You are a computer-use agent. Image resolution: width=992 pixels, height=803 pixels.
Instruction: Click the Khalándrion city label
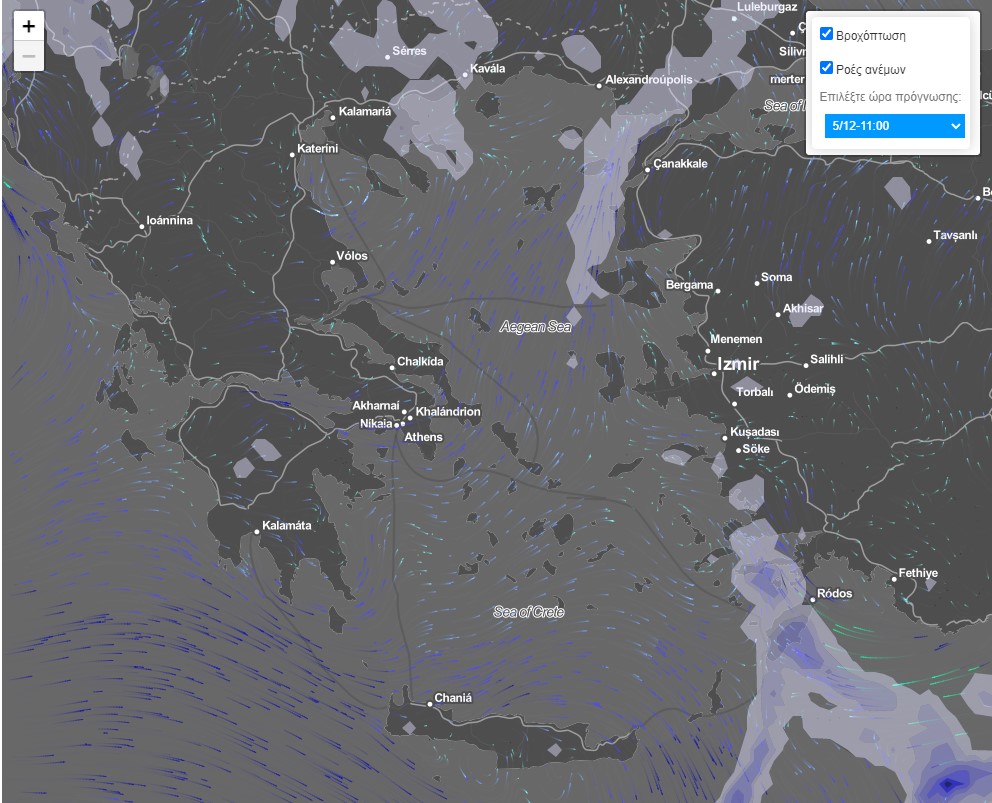(x=448, y=411)
